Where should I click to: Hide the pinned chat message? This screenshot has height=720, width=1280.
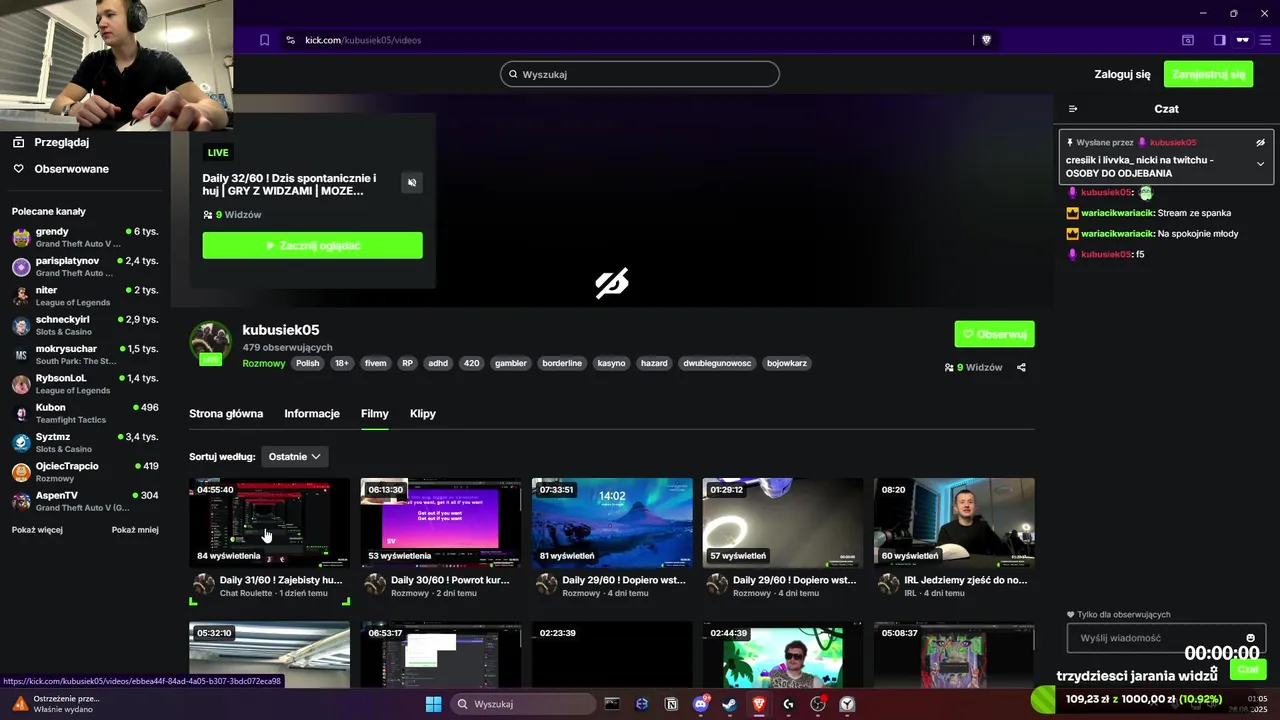tap(1260, 142)
